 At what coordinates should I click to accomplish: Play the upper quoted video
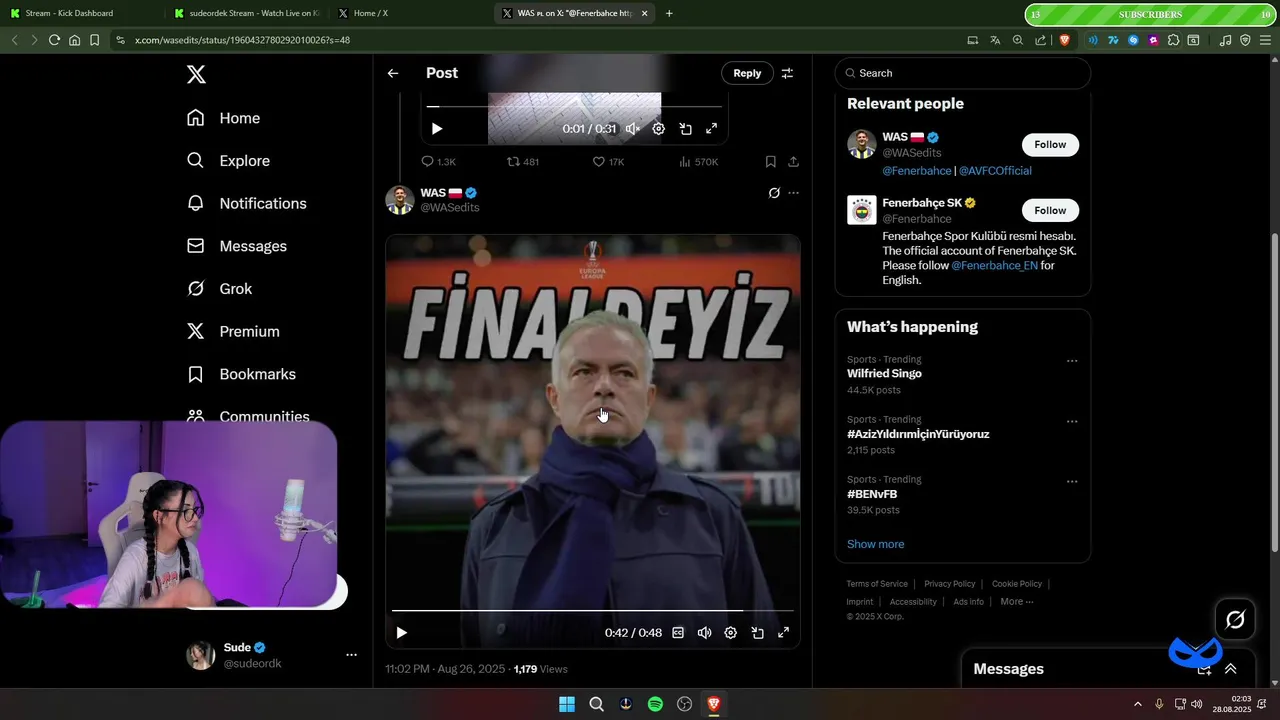click(436, 129)
